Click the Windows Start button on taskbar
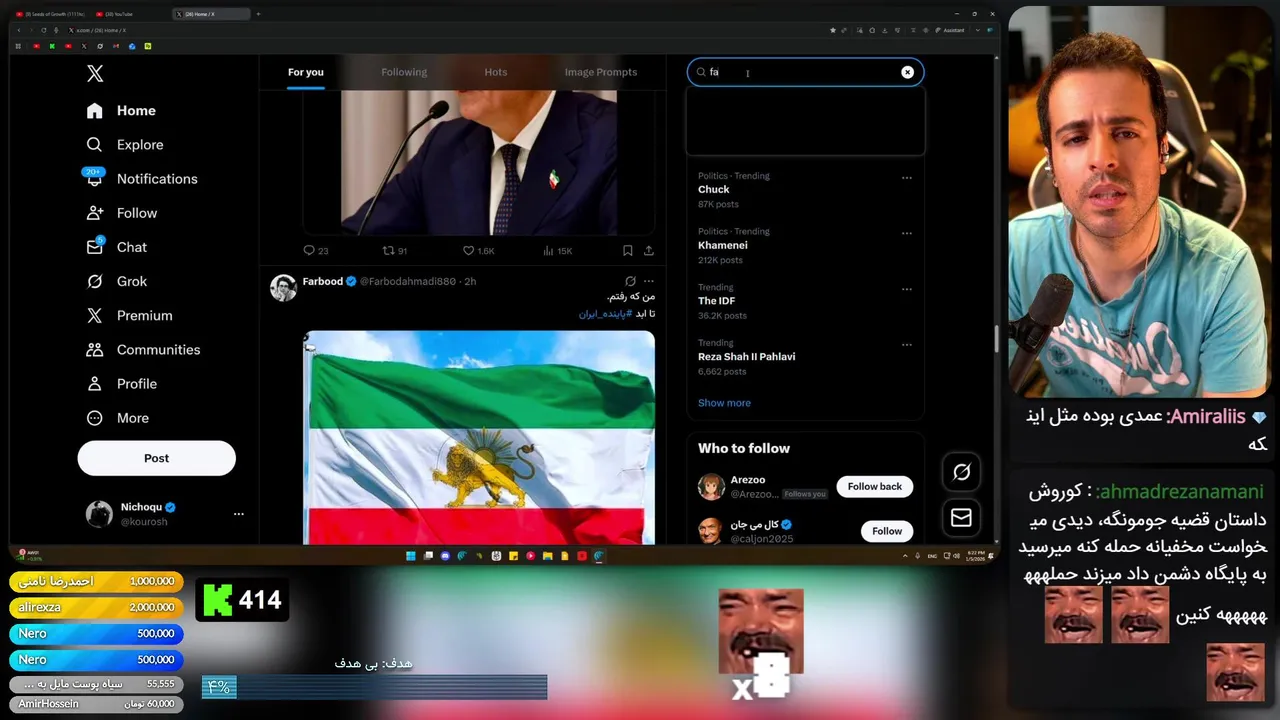The height and width of the screenshot is (720, 1280). click(410, 556)
